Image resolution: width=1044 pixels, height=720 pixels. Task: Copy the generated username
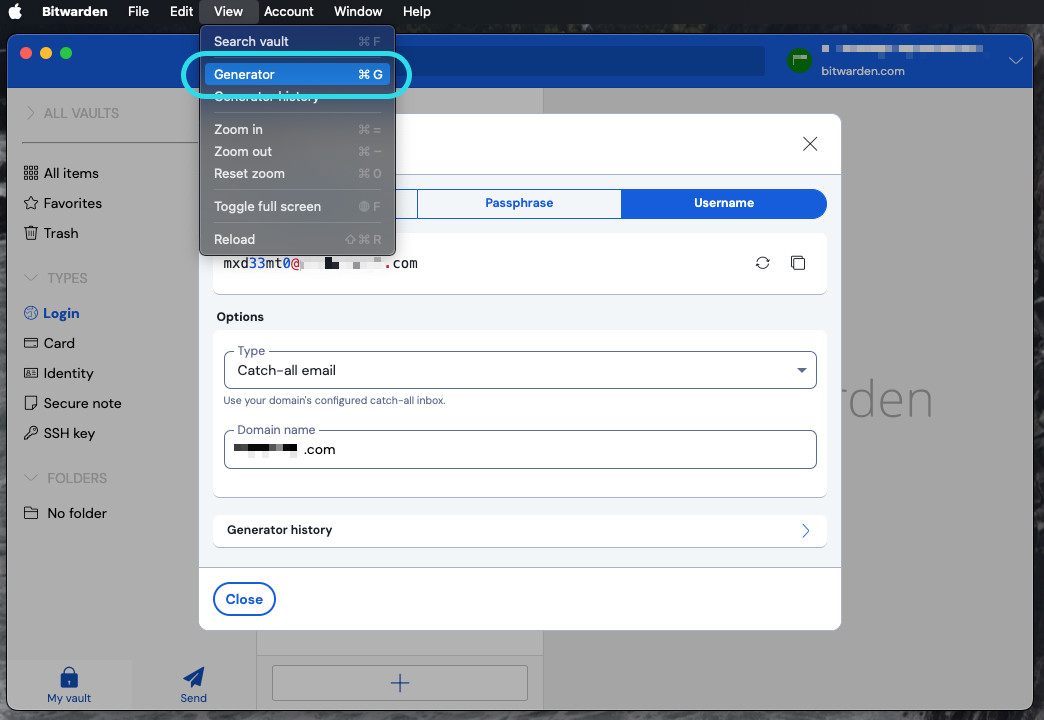click(797, 263)
